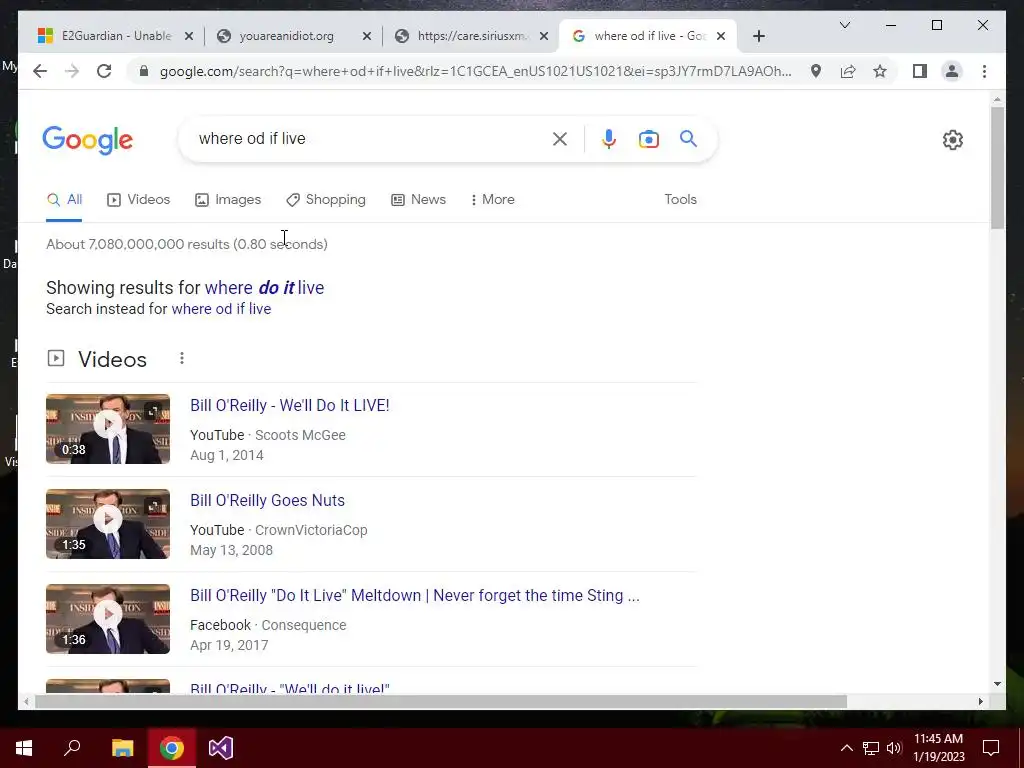This screenshot has width=1024, height=768.
Task: Click the forward navigation arrow
Action: click(x=72, y=71)
